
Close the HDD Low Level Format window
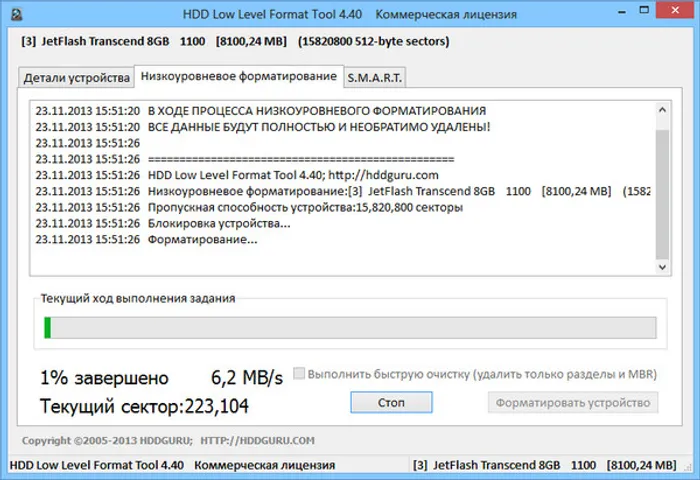coord(675,10)
